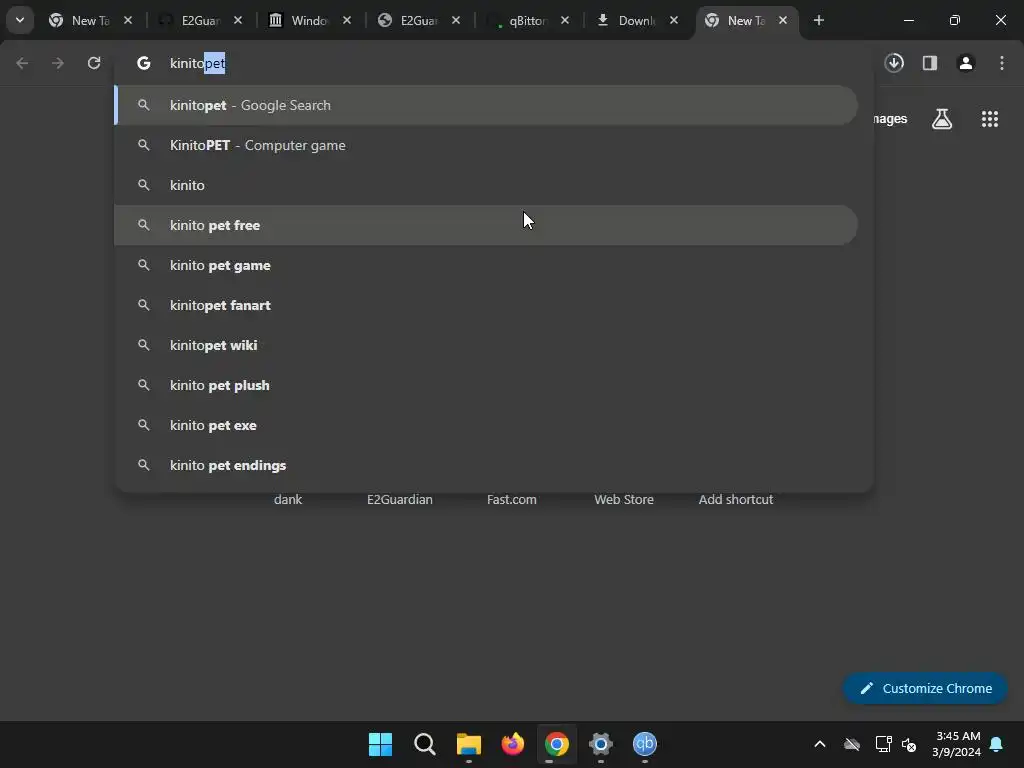The height and width of the screenshot is (768, 1024).
Task: Close the first New Tab tab
Action: [128, 20]
